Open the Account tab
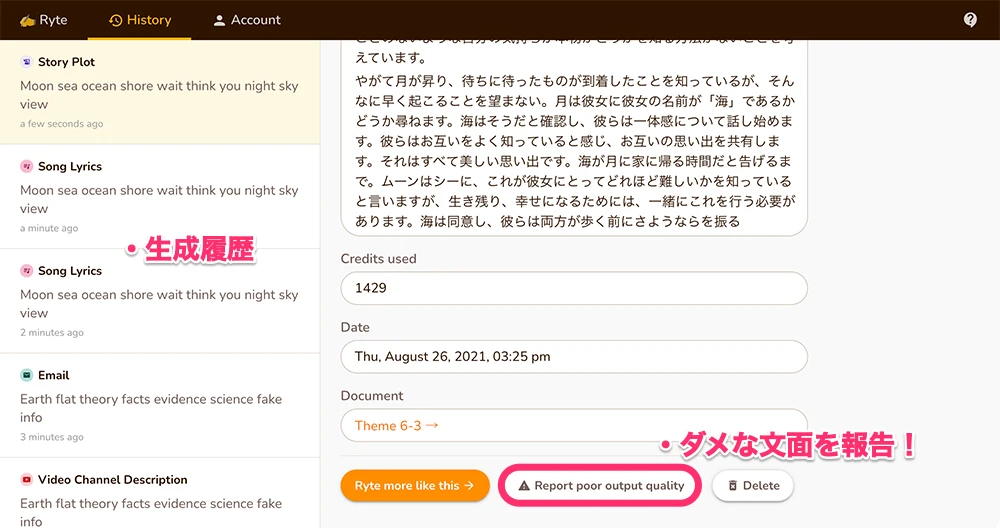 (x=246, y=20)
